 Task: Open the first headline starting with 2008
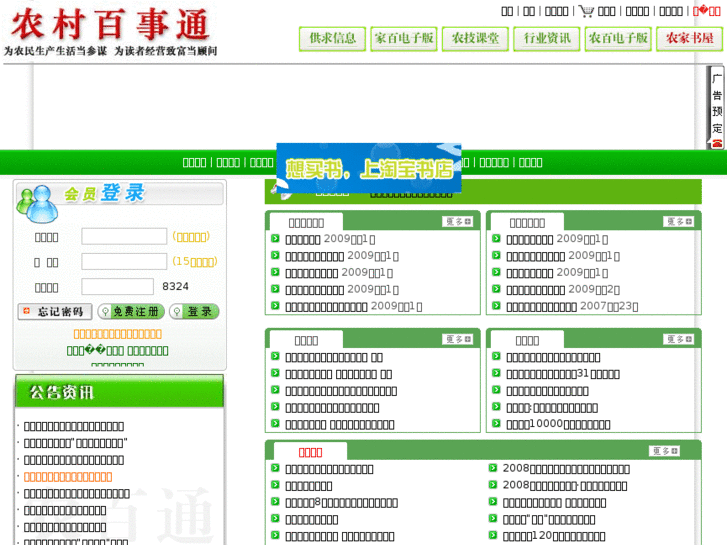[566, 469]
